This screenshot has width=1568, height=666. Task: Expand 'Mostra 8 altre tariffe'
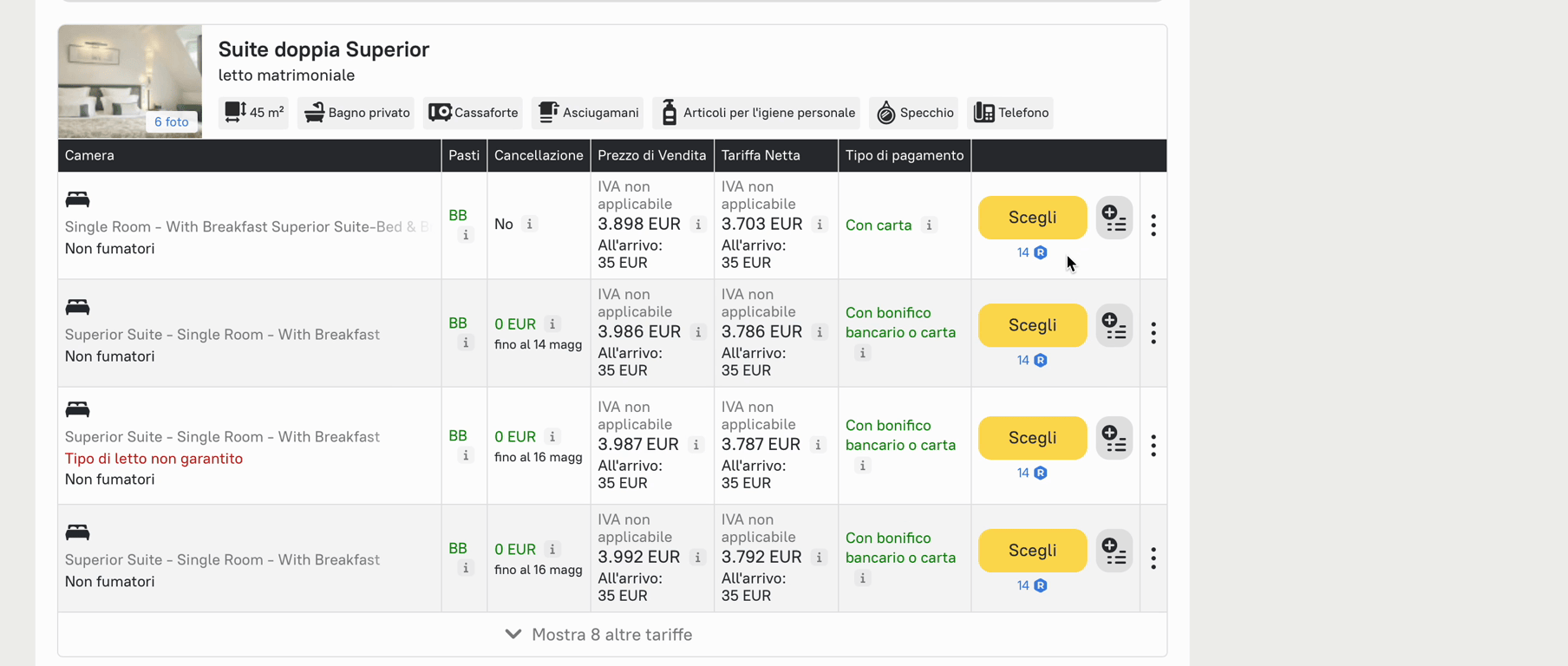[599, 635]
